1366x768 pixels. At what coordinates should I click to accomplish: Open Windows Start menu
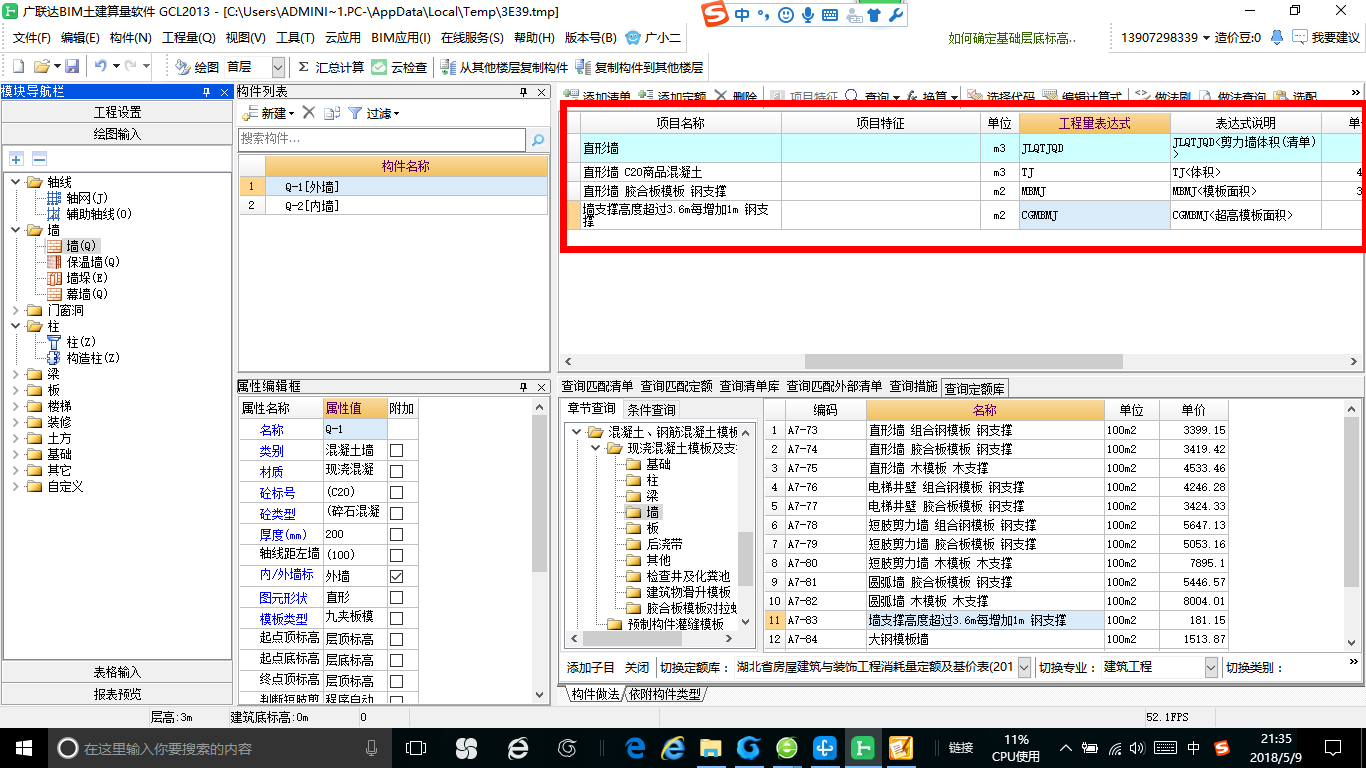(x=23, y=747)
